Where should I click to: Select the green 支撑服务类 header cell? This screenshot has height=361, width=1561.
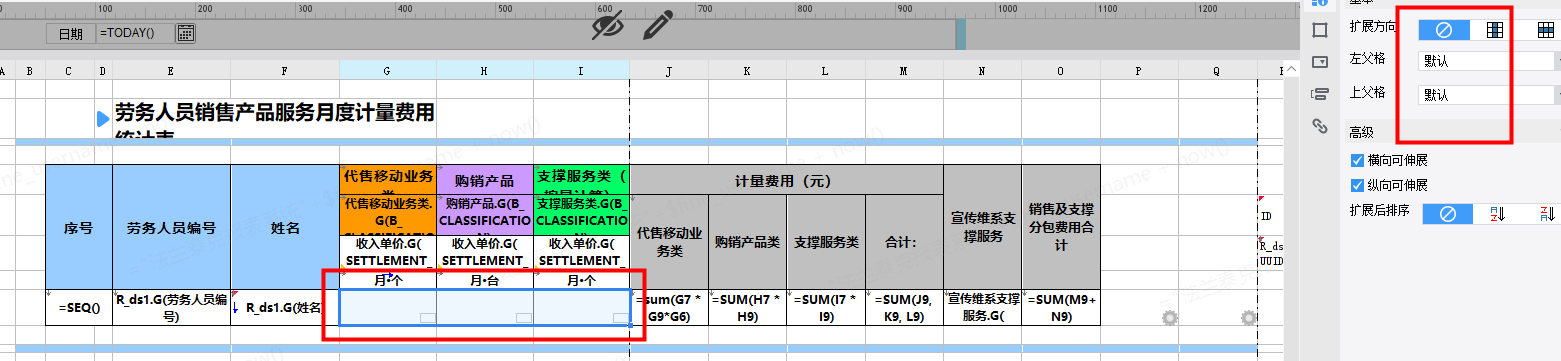pos(581,180)
